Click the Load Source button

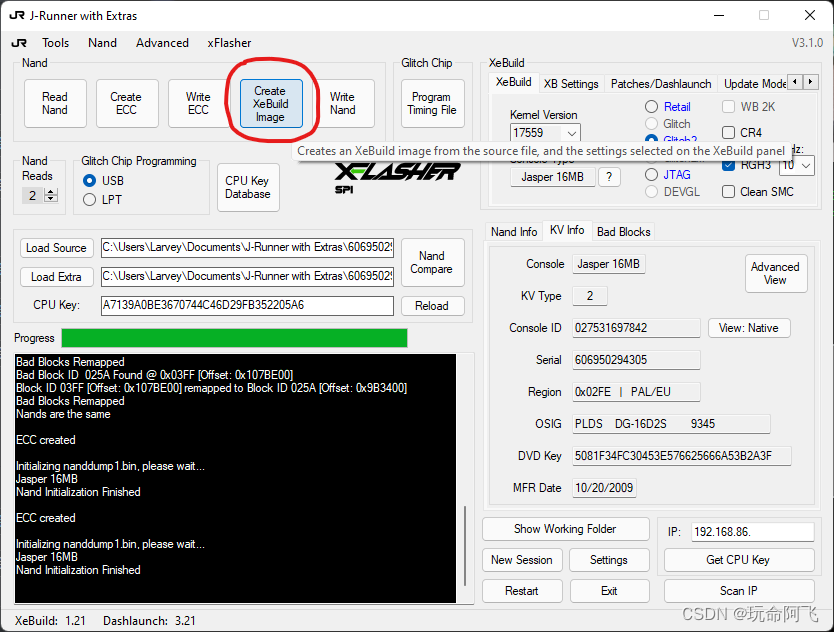pyautogui.click(x=56, y=248)
